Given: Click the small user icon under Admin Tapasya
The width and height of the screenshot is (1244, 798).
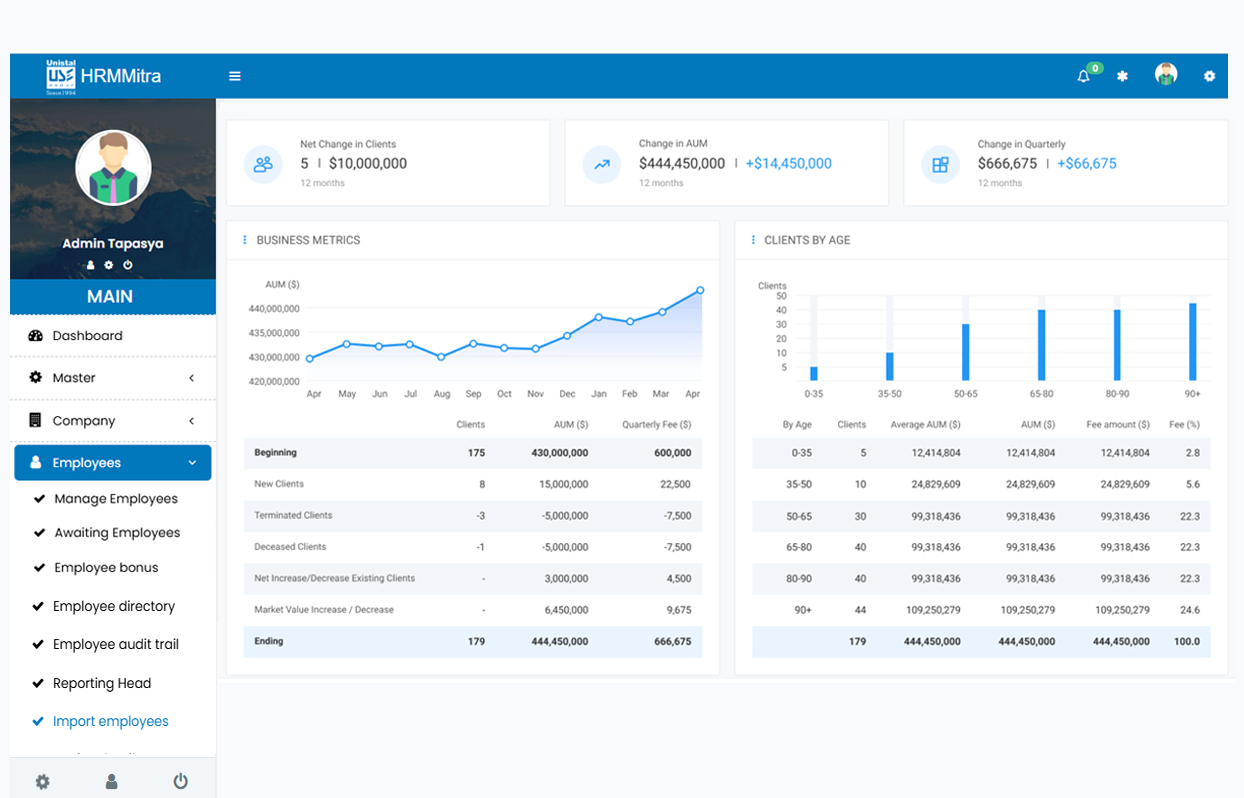Looking at the screenshot, I should point(91,265).
